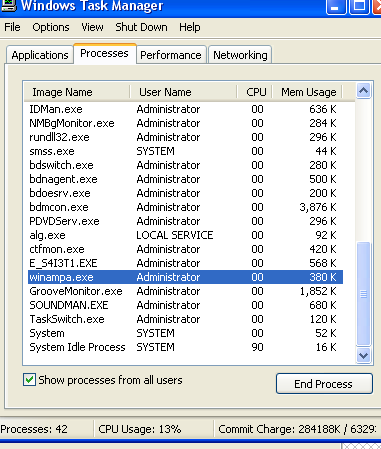Sort by Mem Usage column header

308,92
